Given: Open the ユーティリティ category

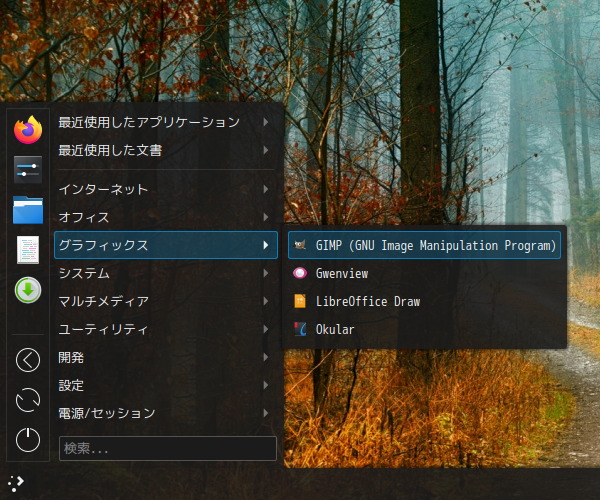Looking at the screenshot, I should (166, 329).
